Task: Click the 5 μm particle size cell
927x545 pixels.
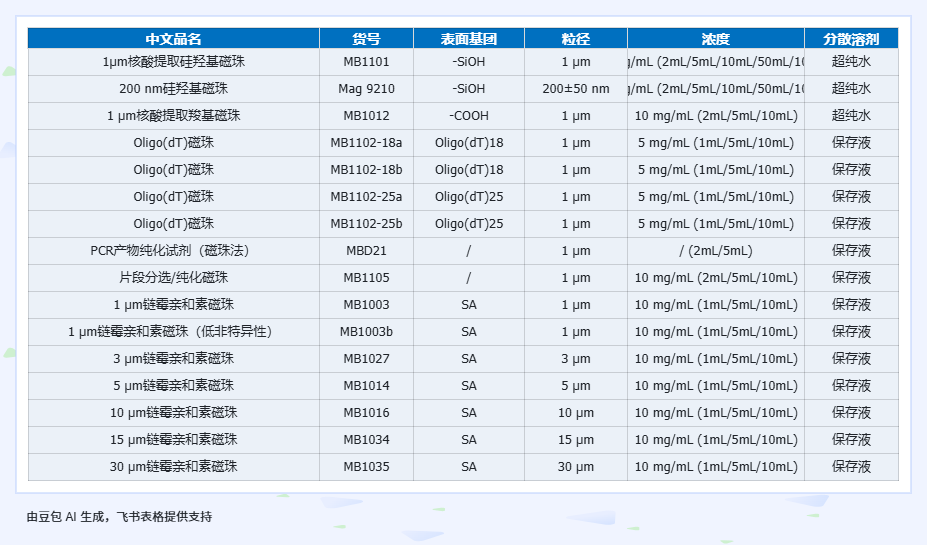Action: (x=576, y=386)
